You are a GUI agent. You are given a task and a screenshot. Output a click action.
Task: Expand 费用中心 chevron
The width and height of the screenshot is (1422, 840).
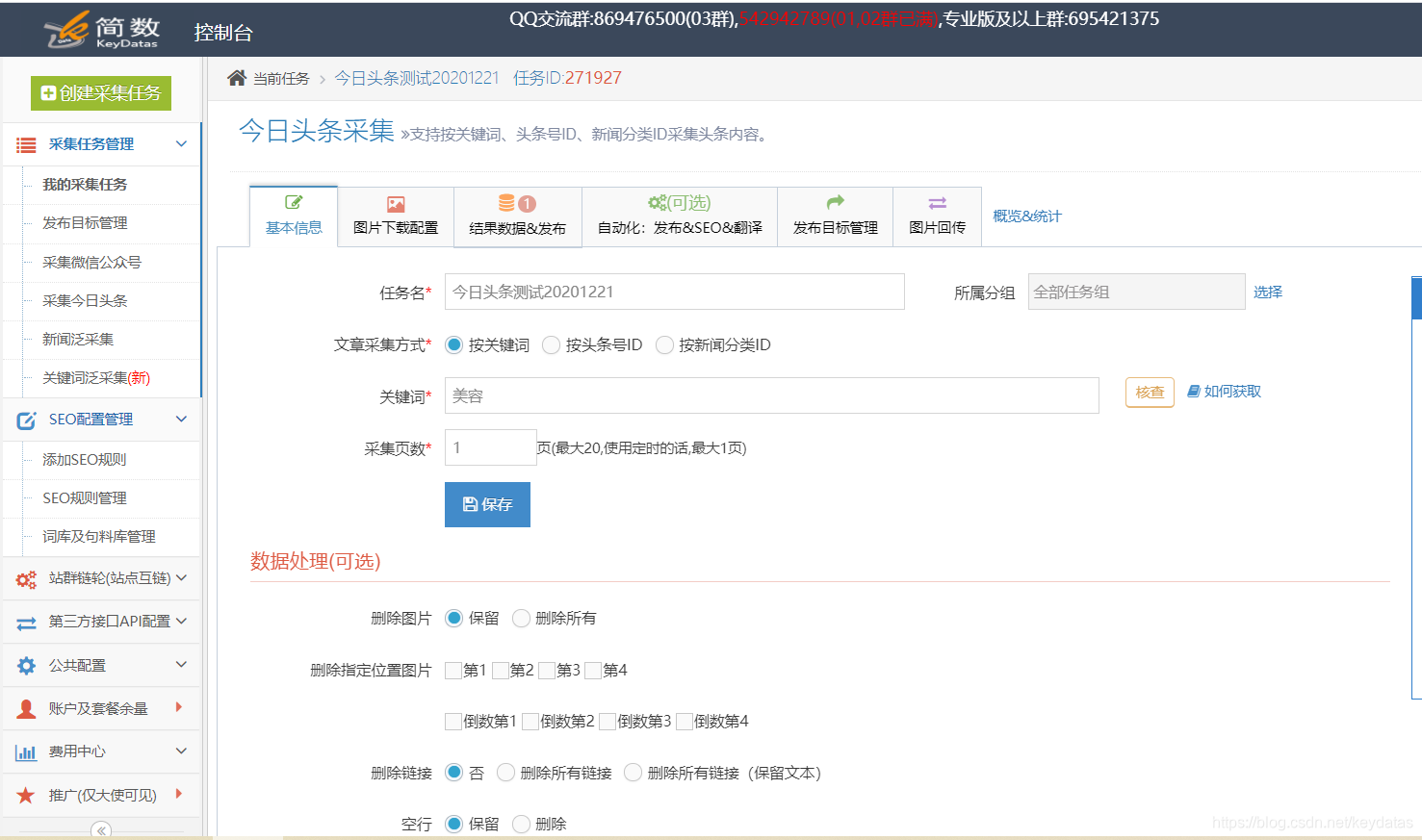[181, 751]
